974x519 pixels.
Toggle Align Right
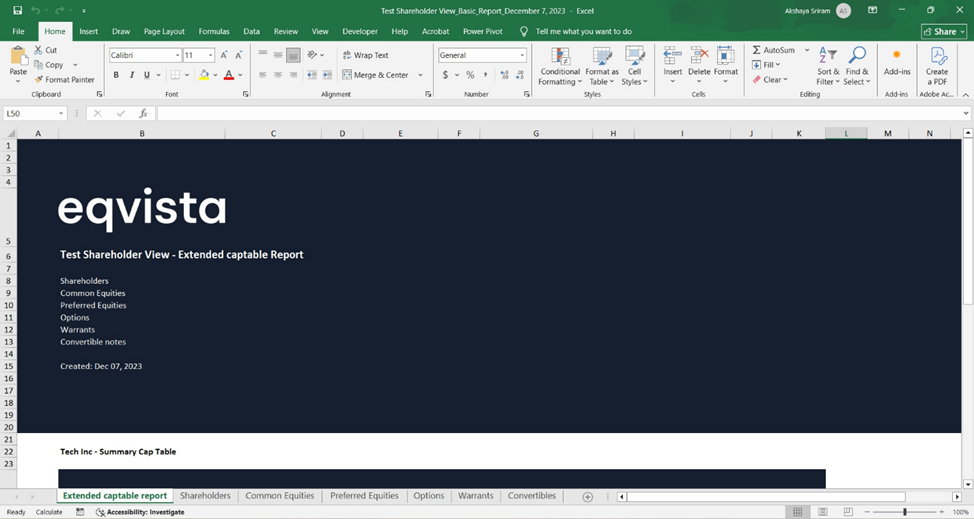(293, 74)
